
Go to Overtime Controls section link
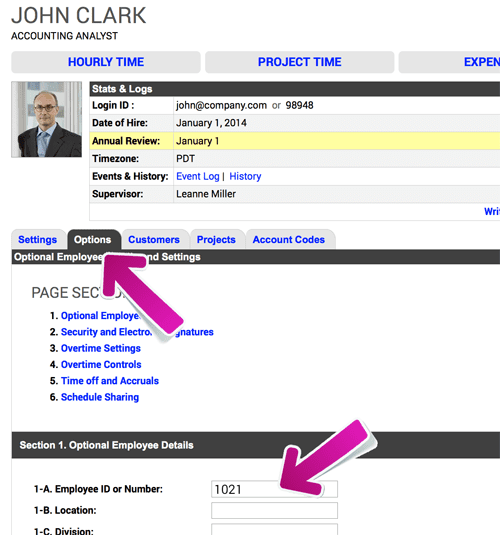tap(101, 365)
